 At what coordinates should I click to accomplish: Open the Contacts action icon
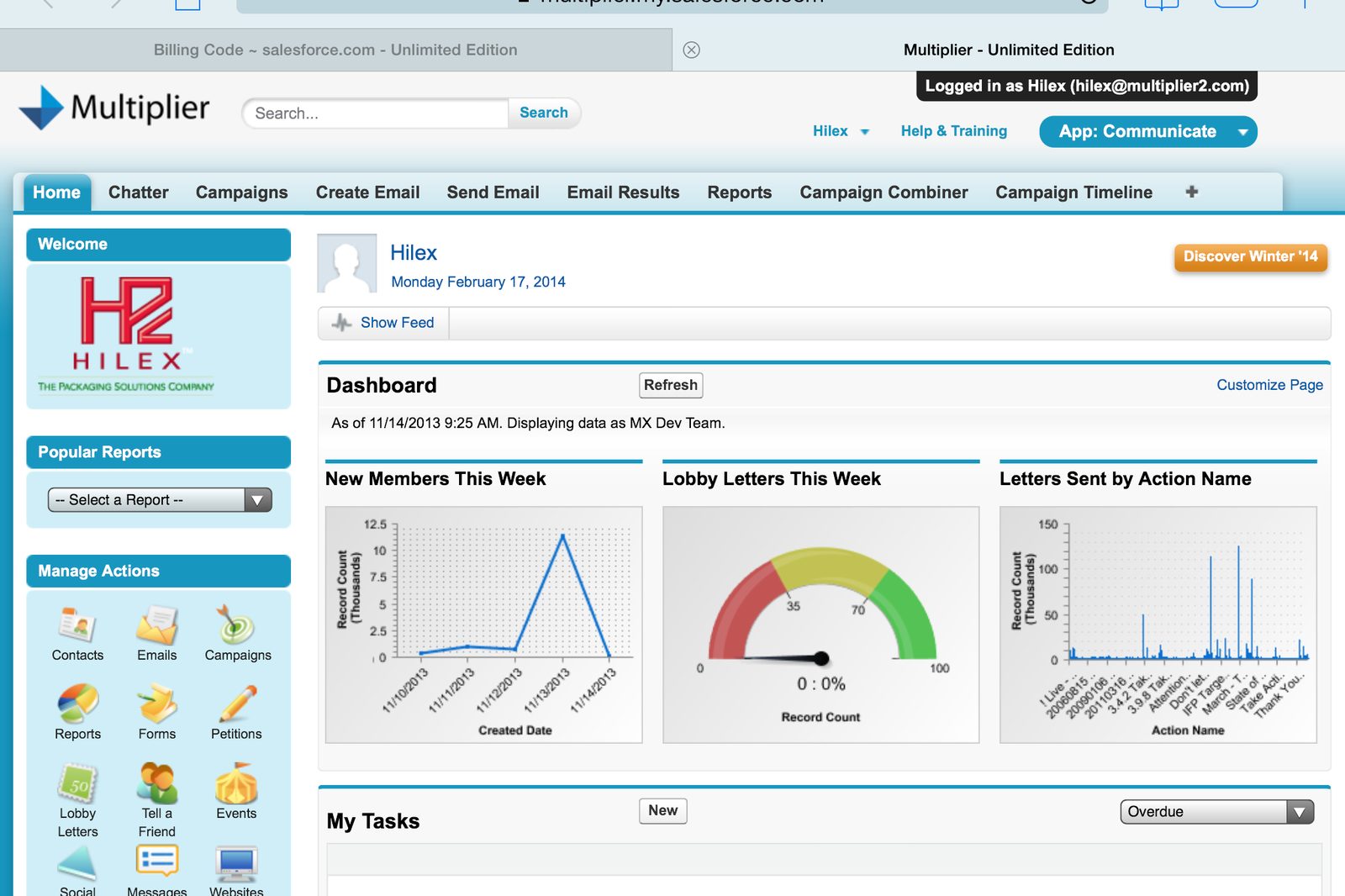tap(77, 625)
